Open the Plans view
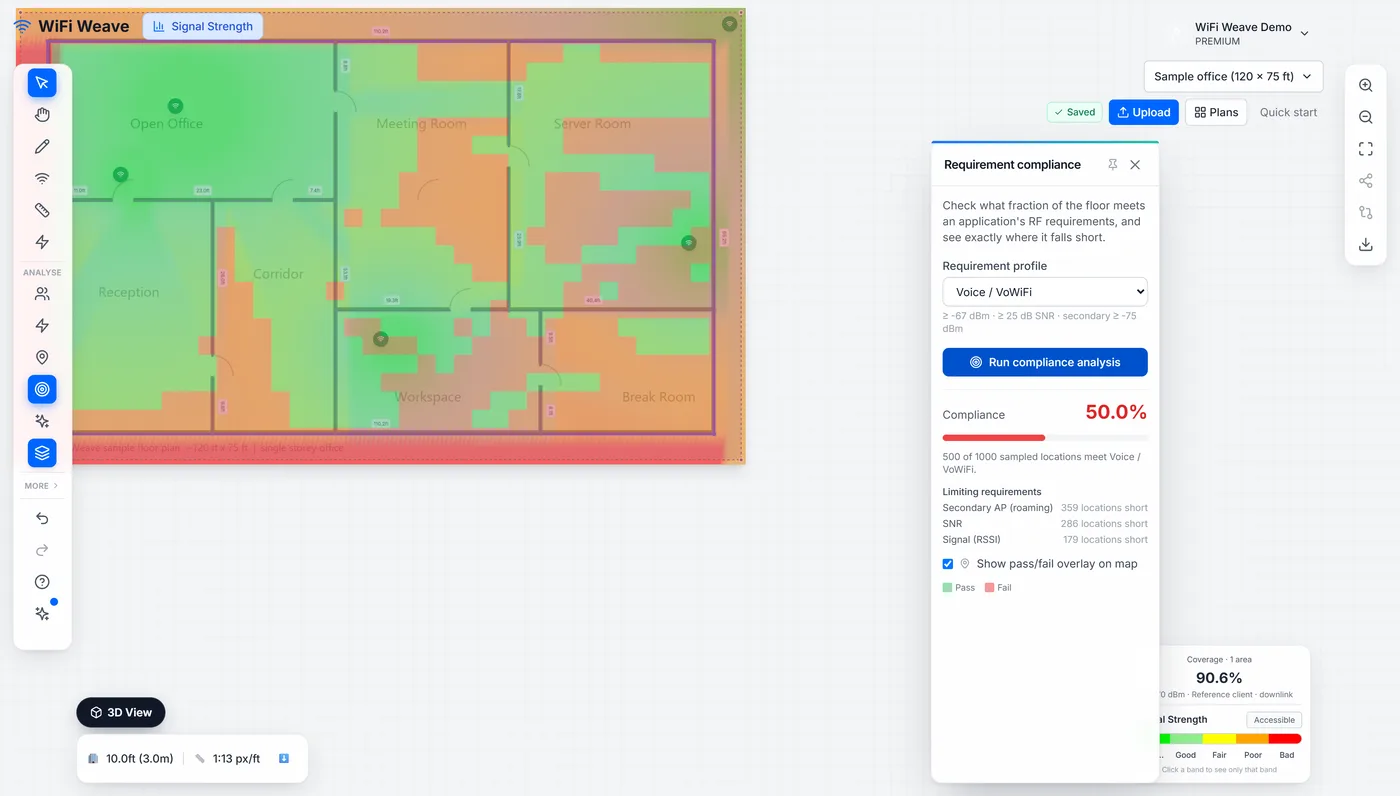This screenshot has height=796, width=1400. coord(1216,112)
